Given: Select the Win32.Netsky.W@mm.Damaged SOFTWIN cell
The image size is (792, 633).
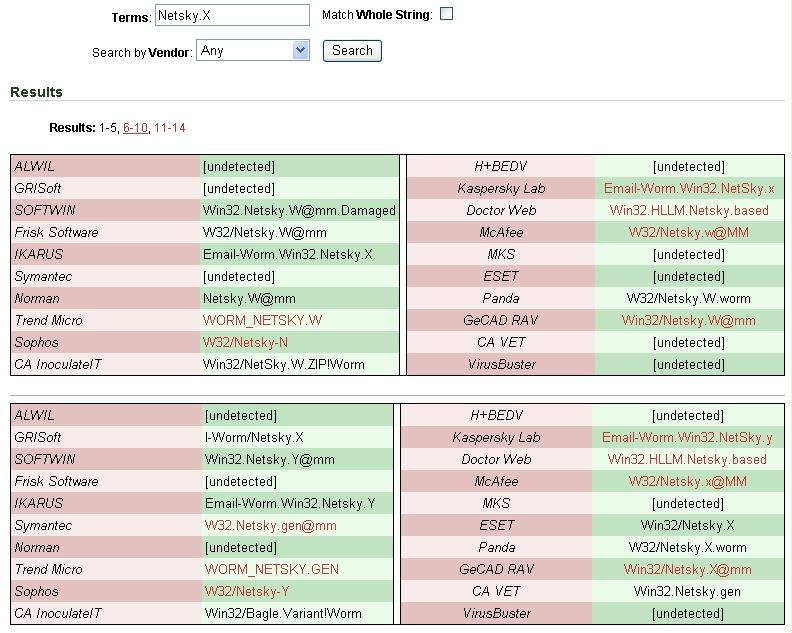Looking at the screenshot, I should (299, 210).
